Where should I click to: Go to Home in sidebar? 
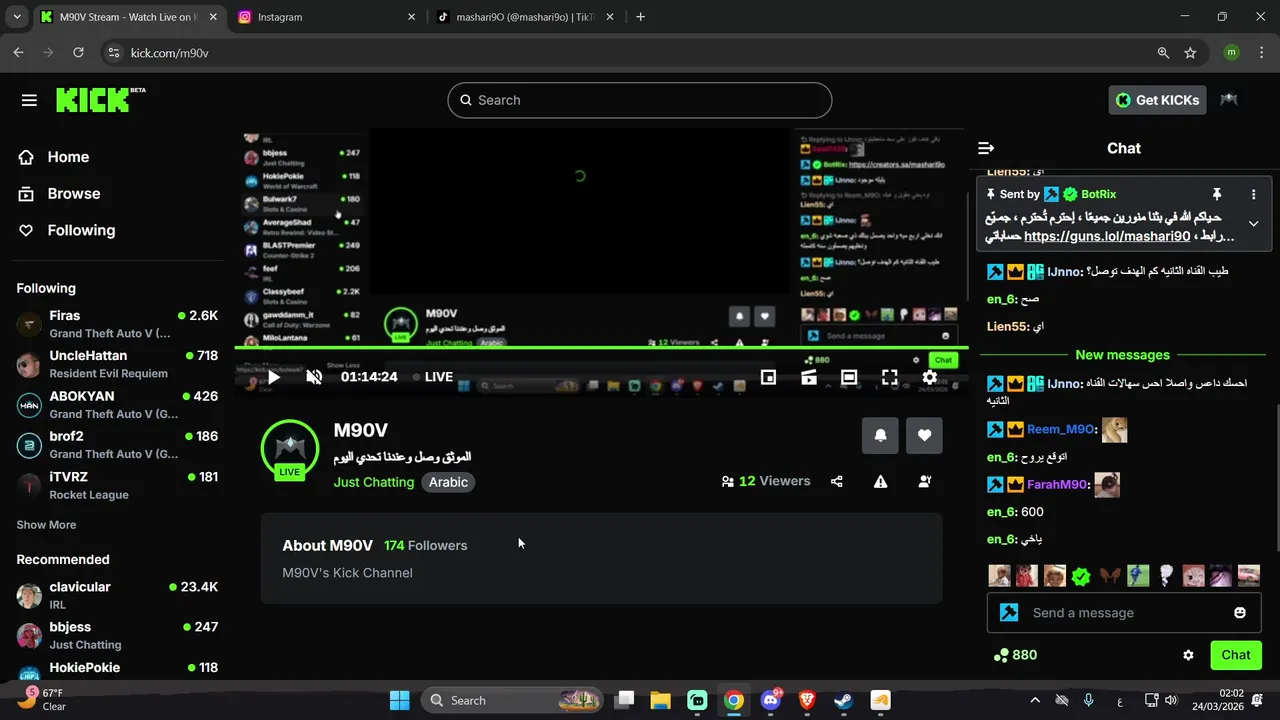coord(54,157)
